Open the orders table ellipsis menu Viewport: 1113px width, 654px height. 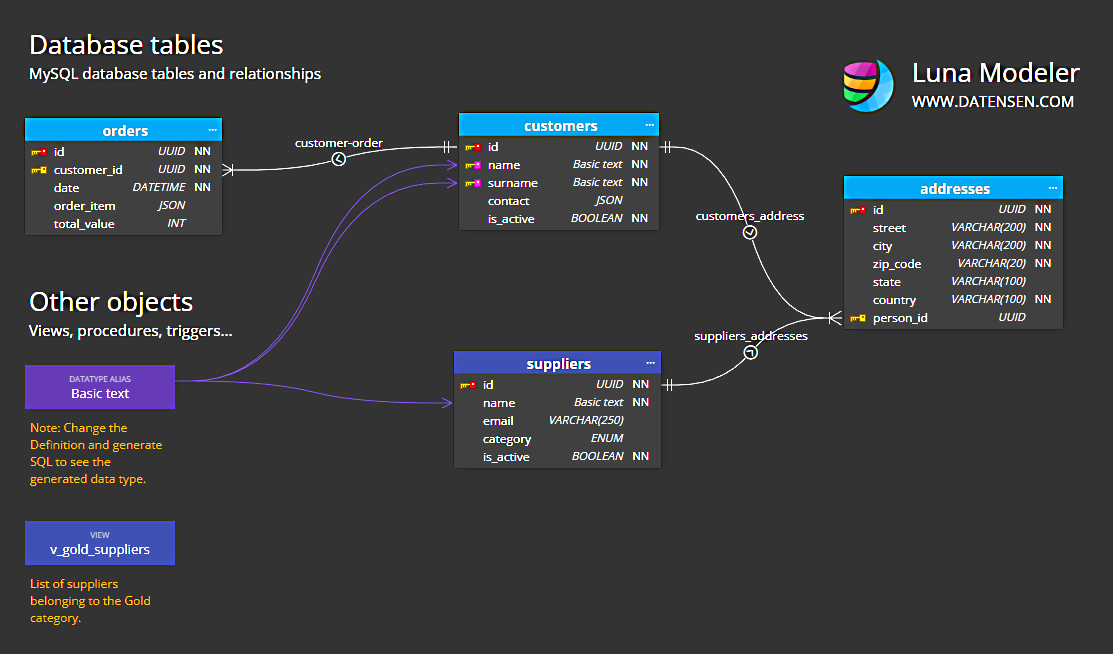[x=212, y=130]
